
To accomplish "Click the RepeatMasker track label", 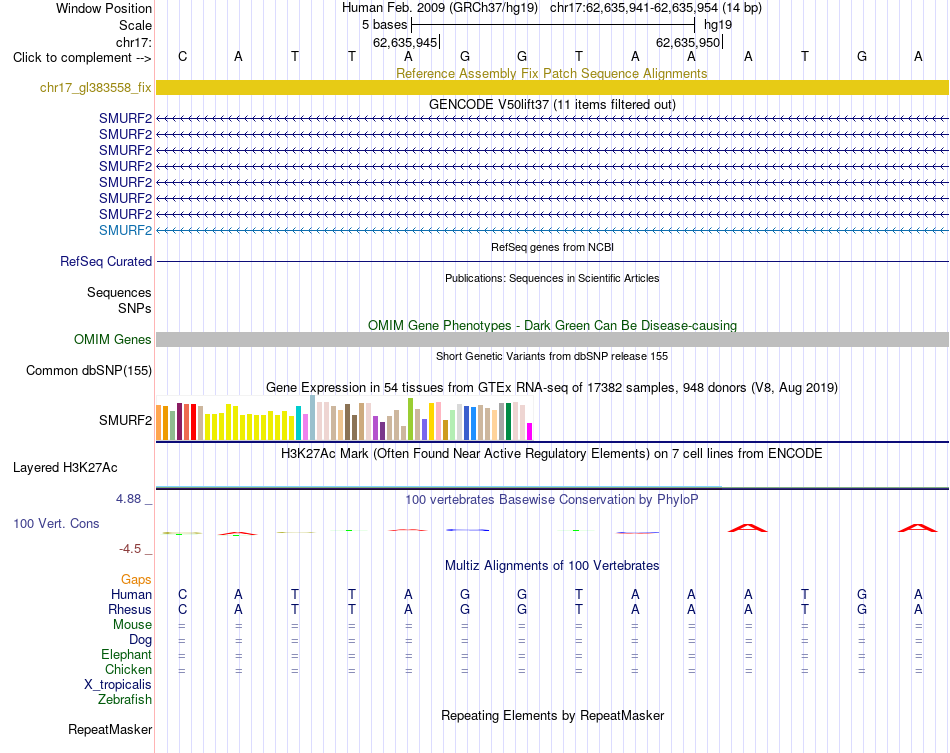I will click(110, 729).
